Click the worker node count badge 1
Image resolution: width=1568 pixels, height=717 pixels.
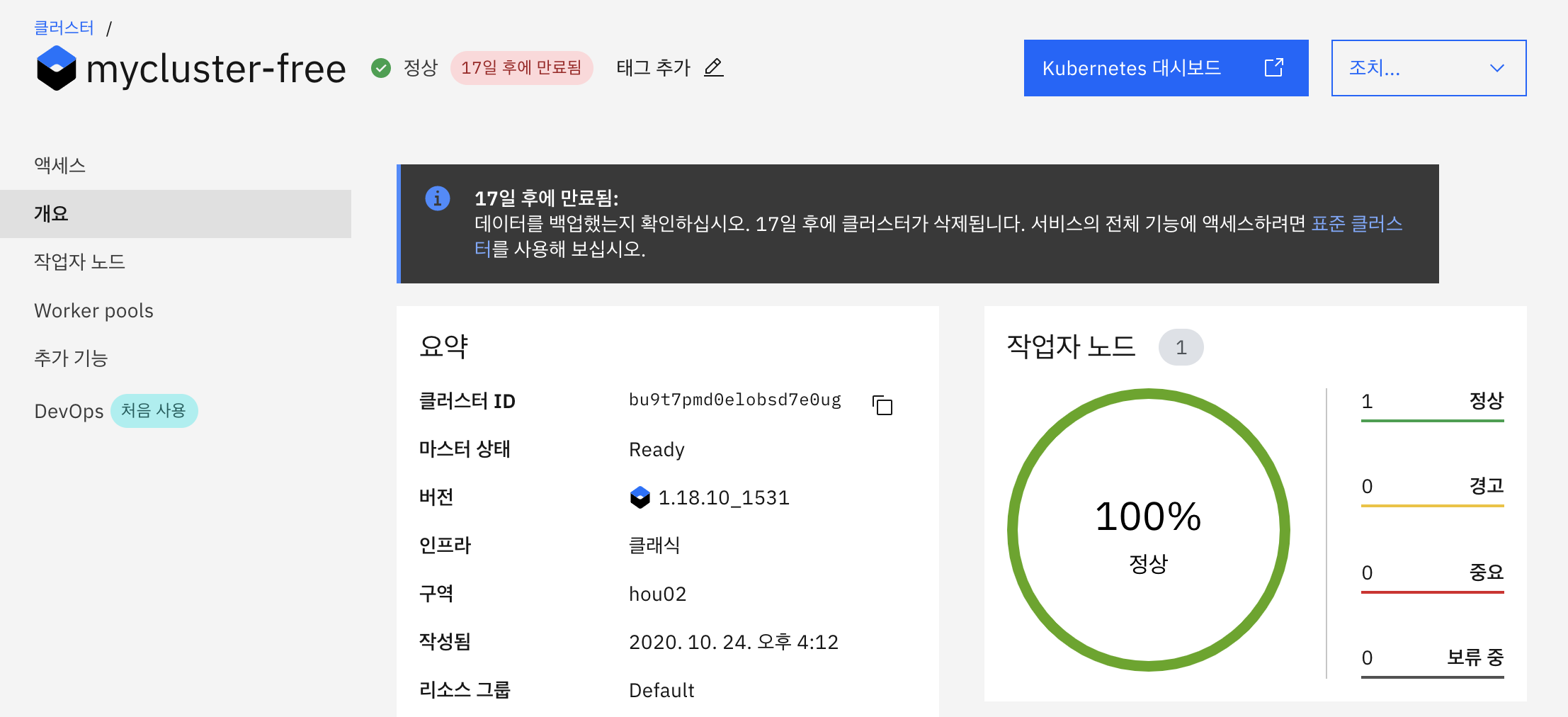click(1181, 347)
